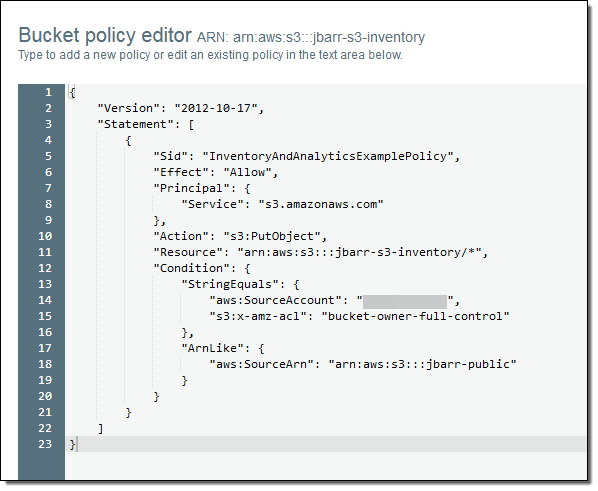Click line number 1 in the gutter
The image size is (598, 491).
[x=48, y=92]
